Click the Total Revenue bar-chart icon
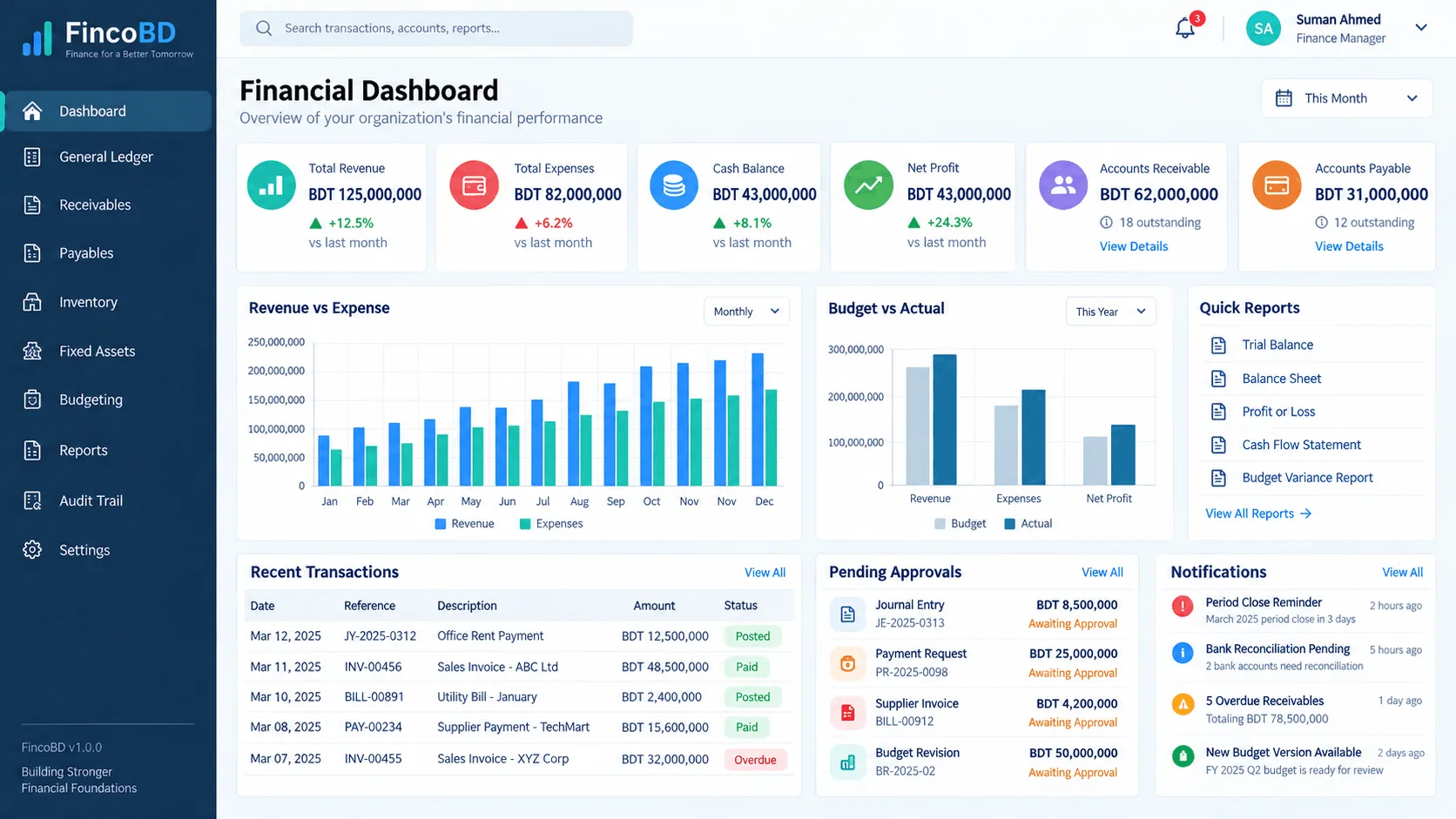The width and height of the screenshot is (1456, 819). 272,185
